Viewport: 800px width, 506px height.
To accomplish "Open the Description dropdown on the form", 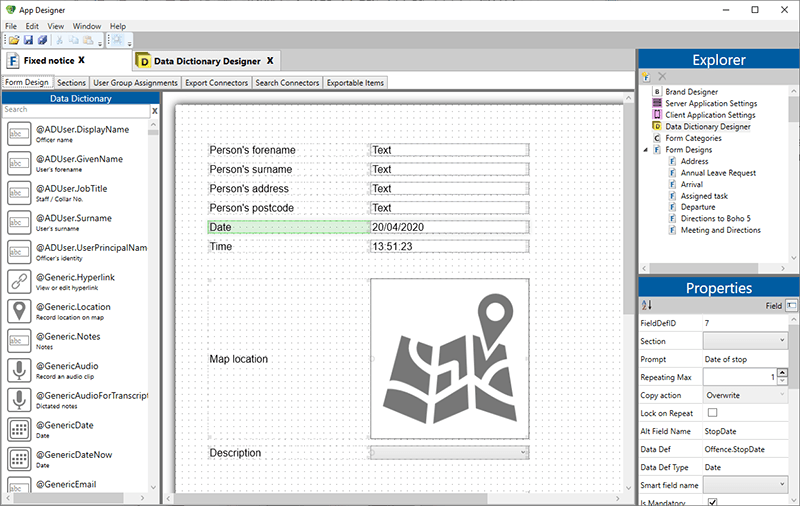I will tap(523, 453).
